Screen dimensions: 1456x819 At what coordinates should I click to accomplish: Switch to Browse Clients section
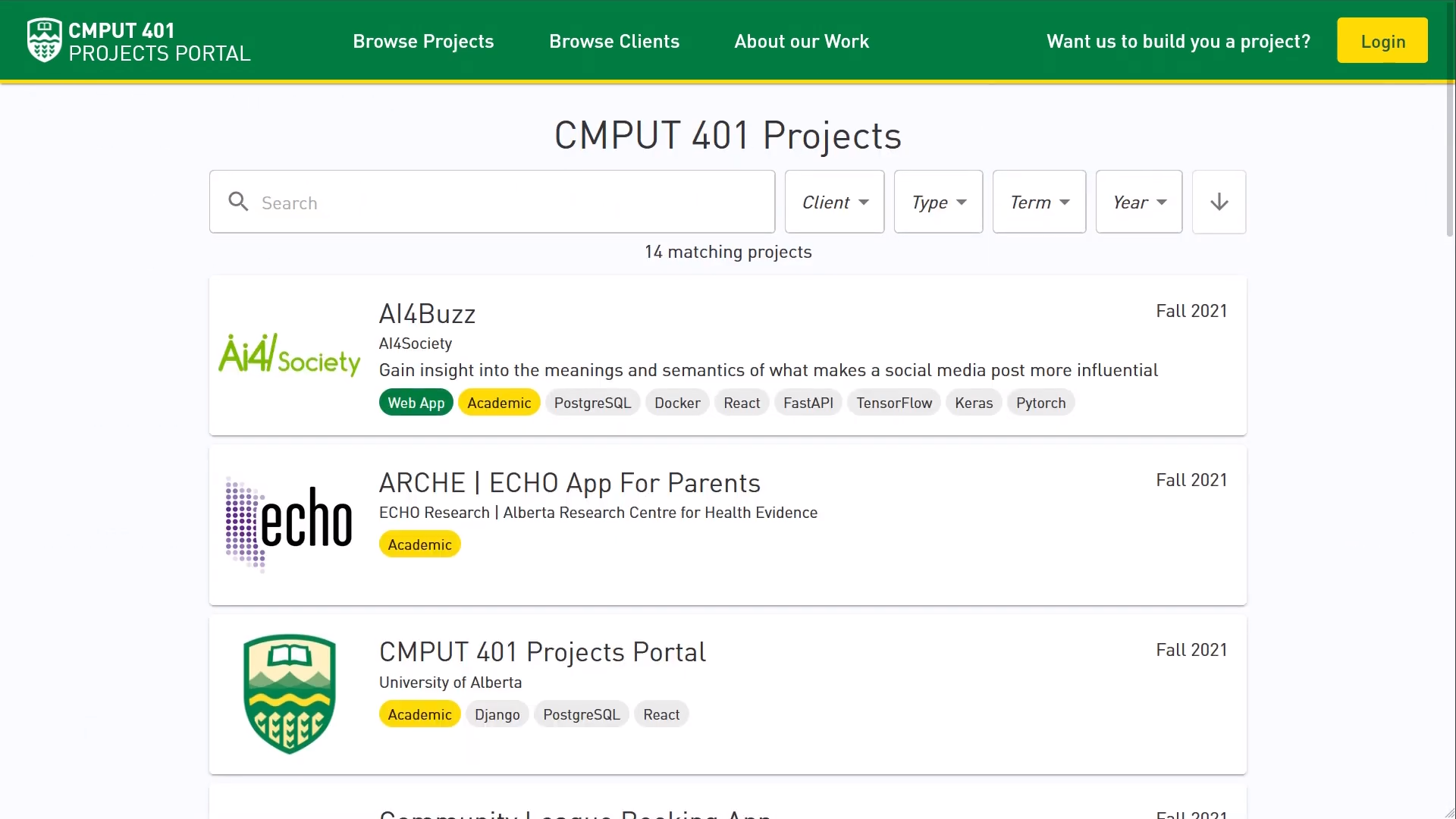pyautogui.click(x=614, y=41)
